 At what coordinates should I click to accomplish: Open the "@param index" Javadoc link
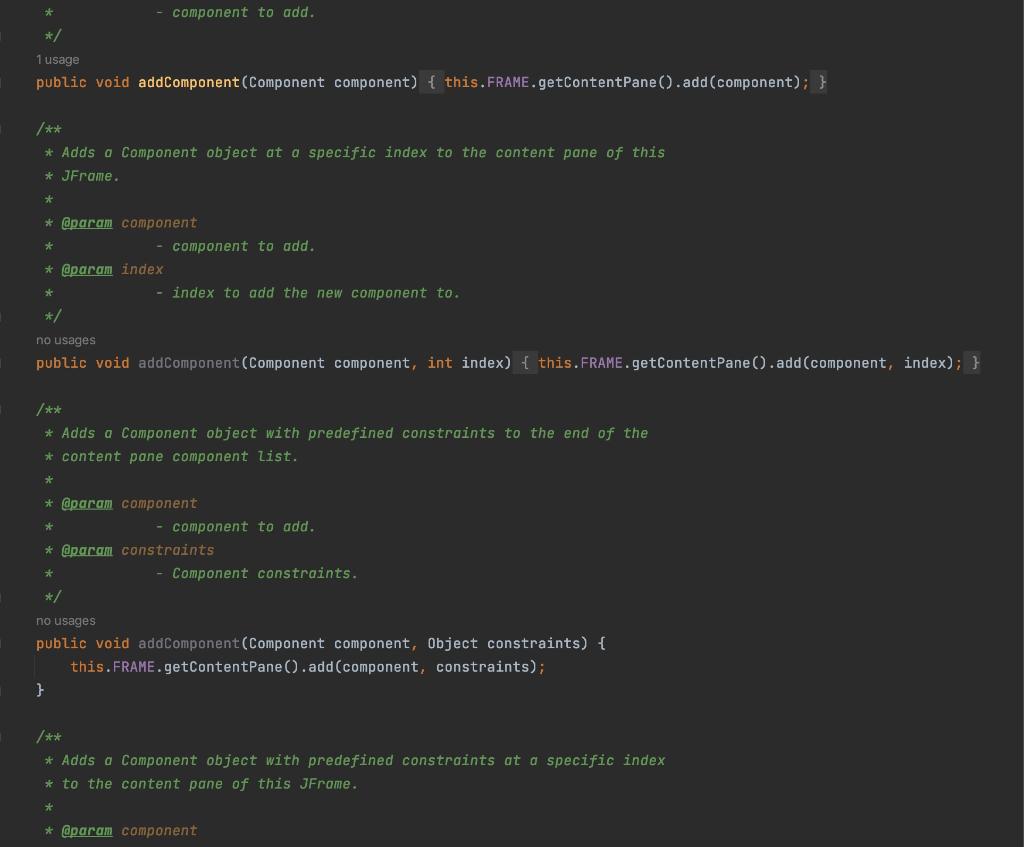tap(88, 269)
